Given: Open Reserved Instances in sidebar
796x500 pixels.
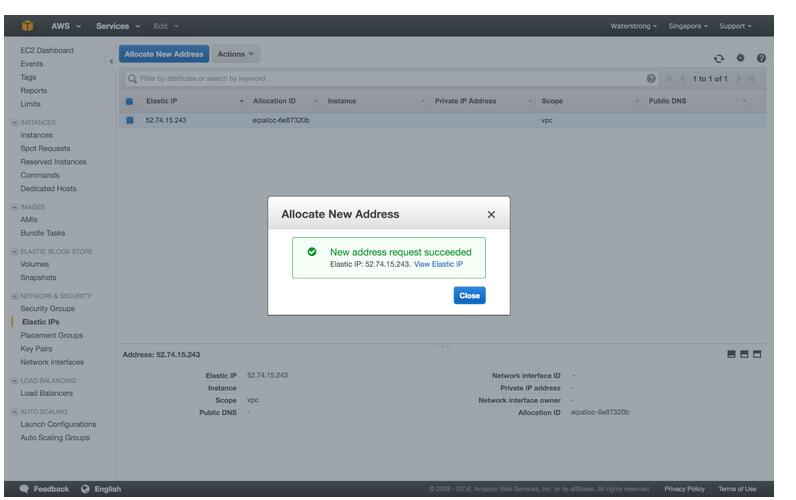Looking at the screenshot, I should 53,161.
